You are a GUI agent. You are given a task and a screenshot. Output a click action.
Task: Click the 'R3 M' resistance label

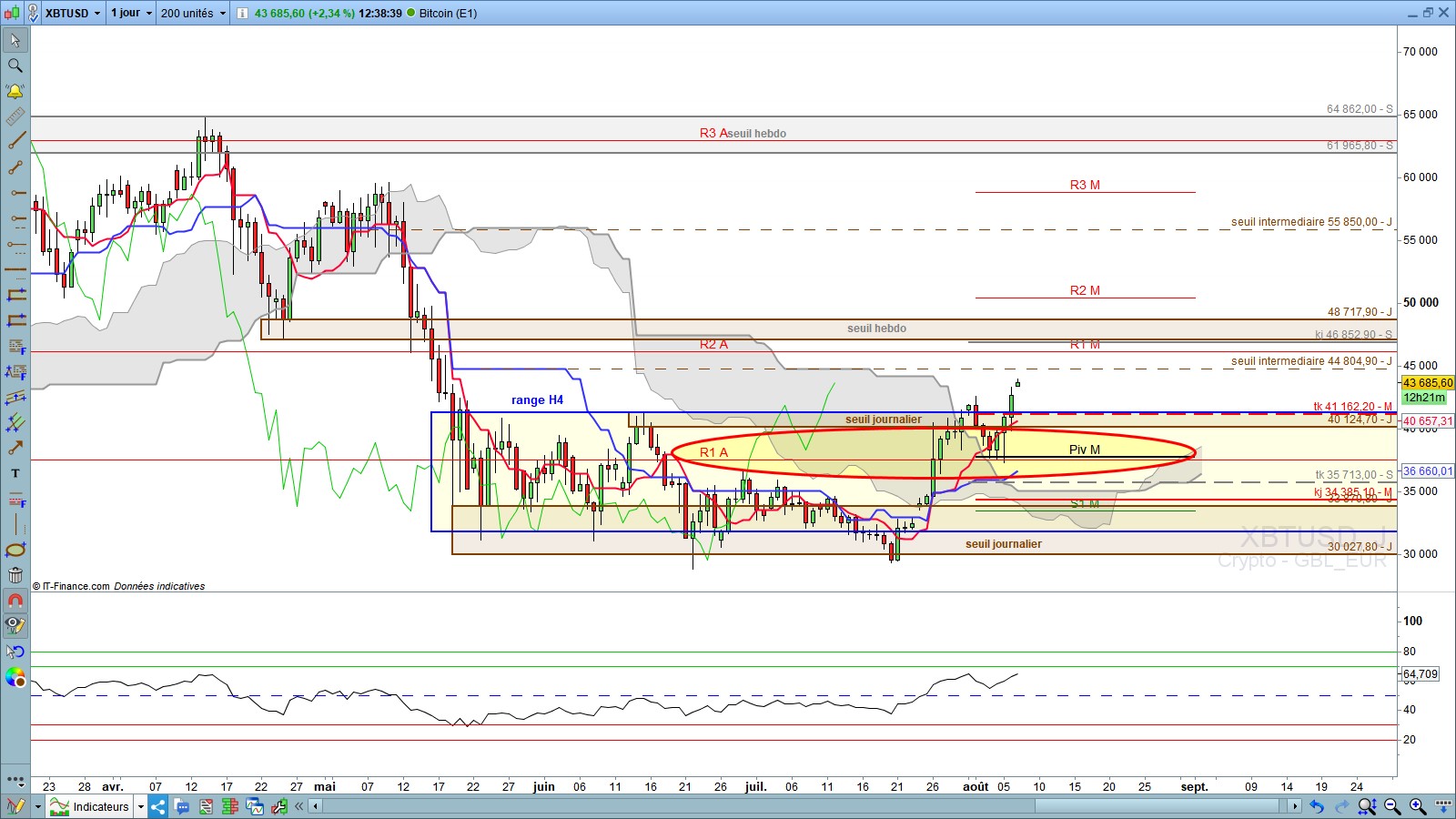pos(1085,185)
